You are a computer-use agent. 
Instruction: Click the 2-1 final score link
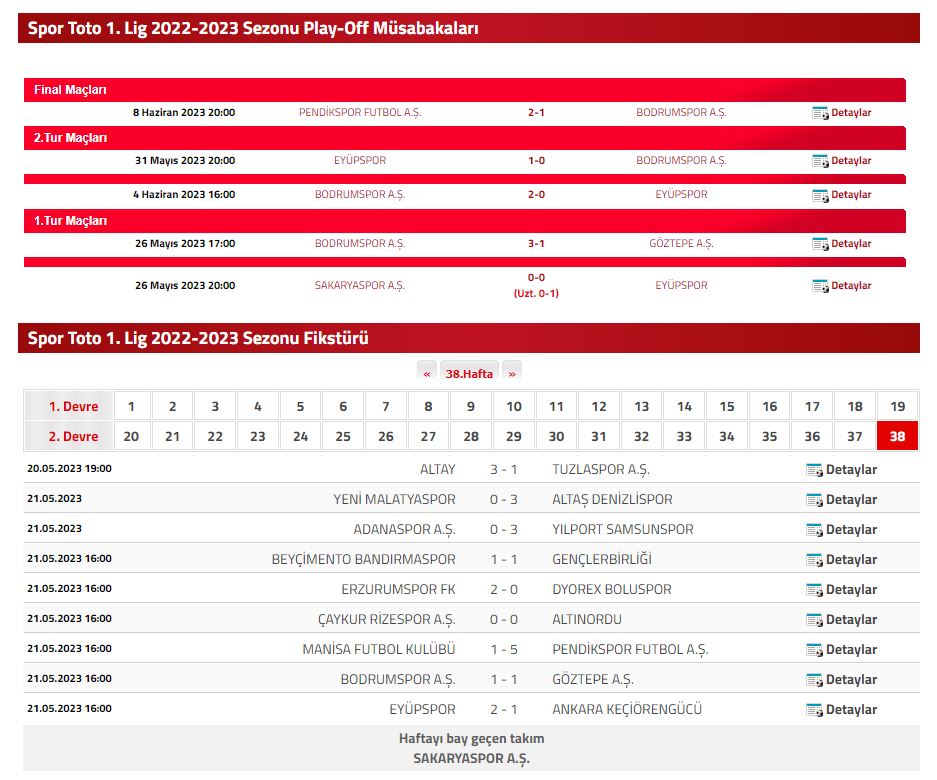click(x=536, y=113)
